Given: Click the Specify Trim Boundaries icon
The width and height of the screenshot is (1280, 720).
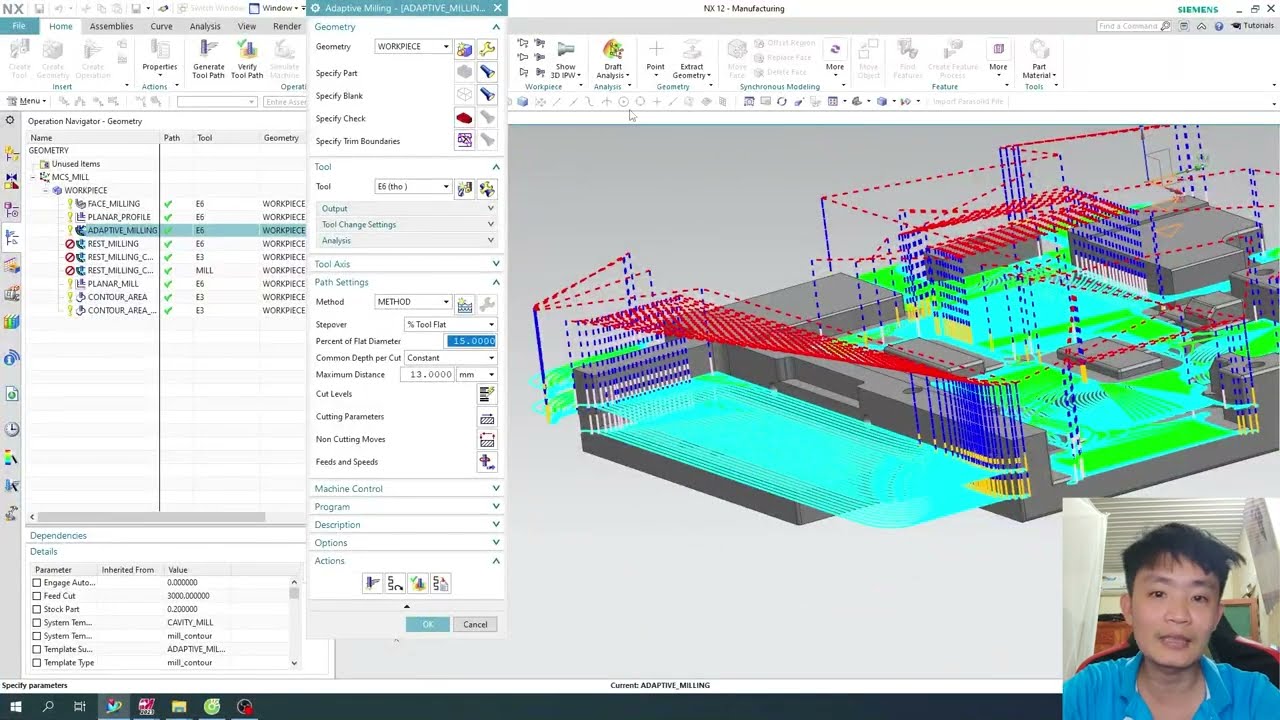Looking at the screenshot, I should coord(464,141).
